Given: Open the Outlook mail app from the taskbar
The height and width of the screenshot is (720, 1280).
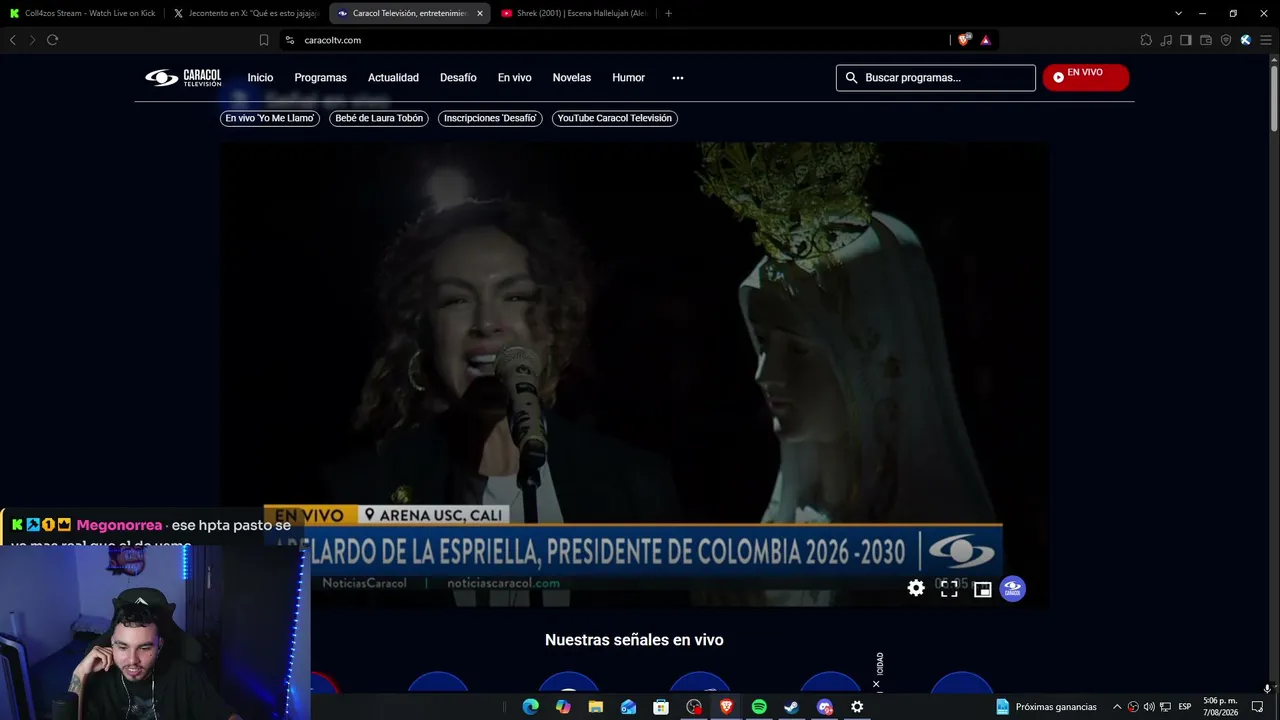Looking at the screenshot, I should pyautogui.click(x=628, y=707).
